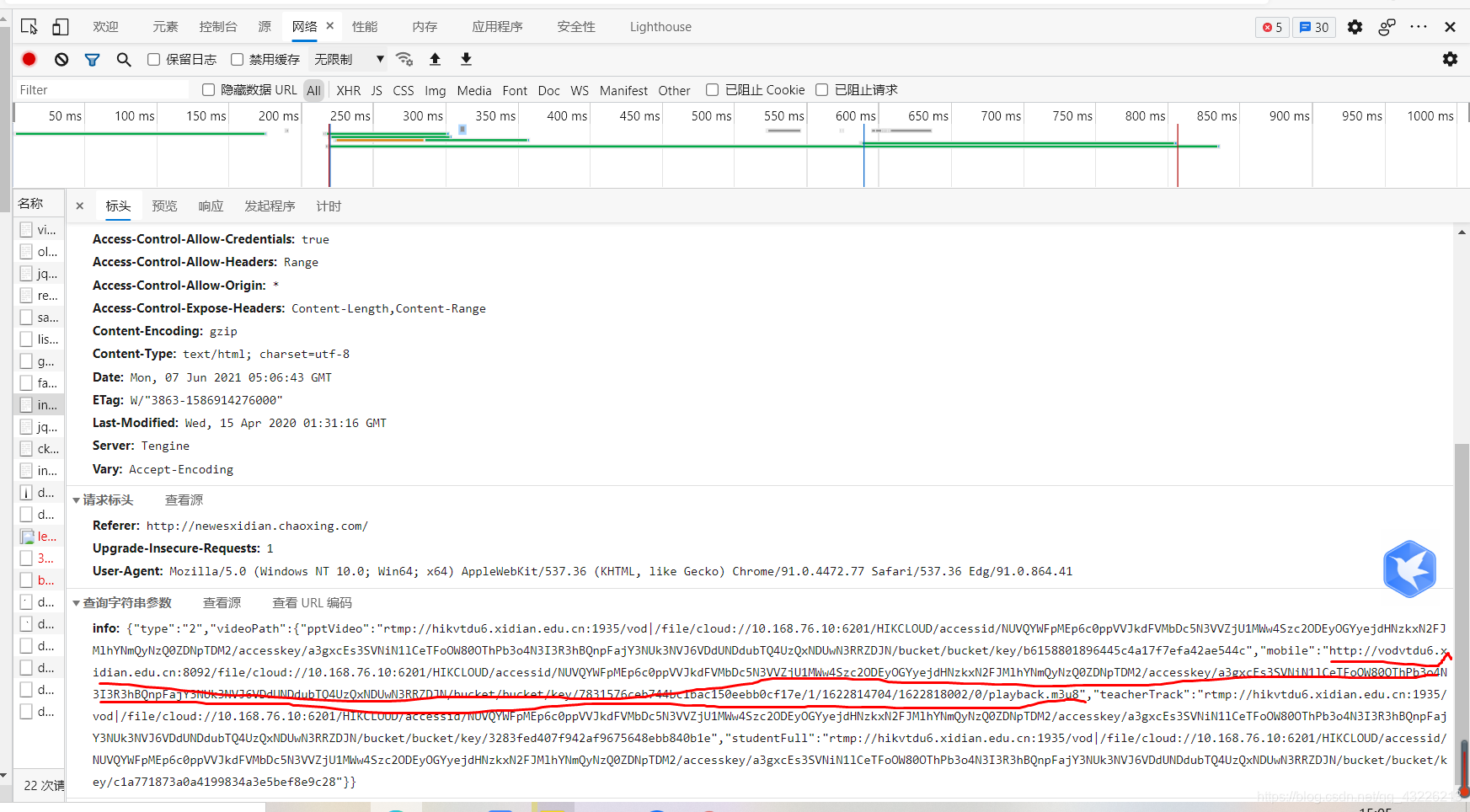1470x812 pixels.
Task: Open network settings gear icon
Action: click(x=1450, y=59)
